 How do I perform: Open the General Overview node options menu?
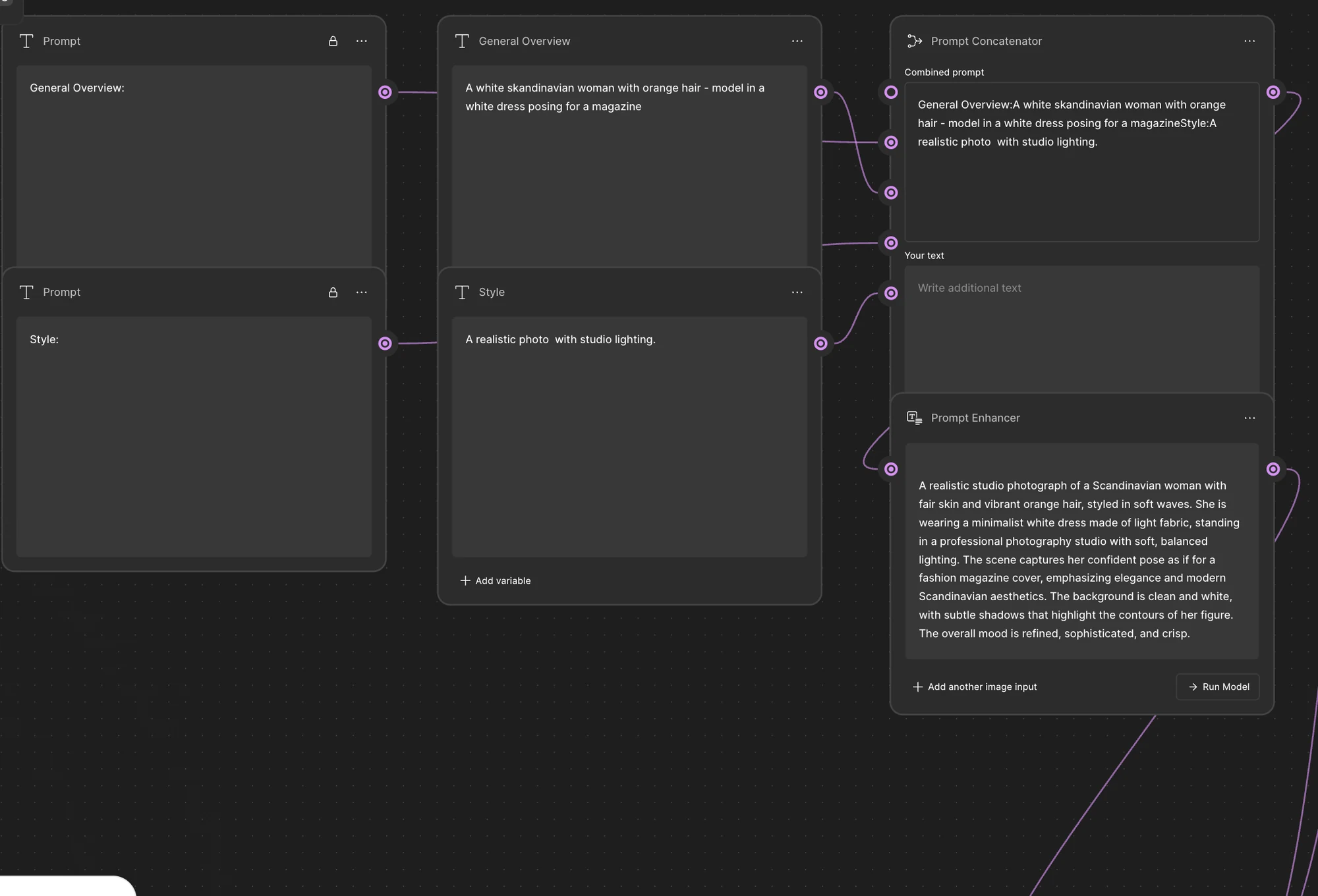[x=797, y=41]
